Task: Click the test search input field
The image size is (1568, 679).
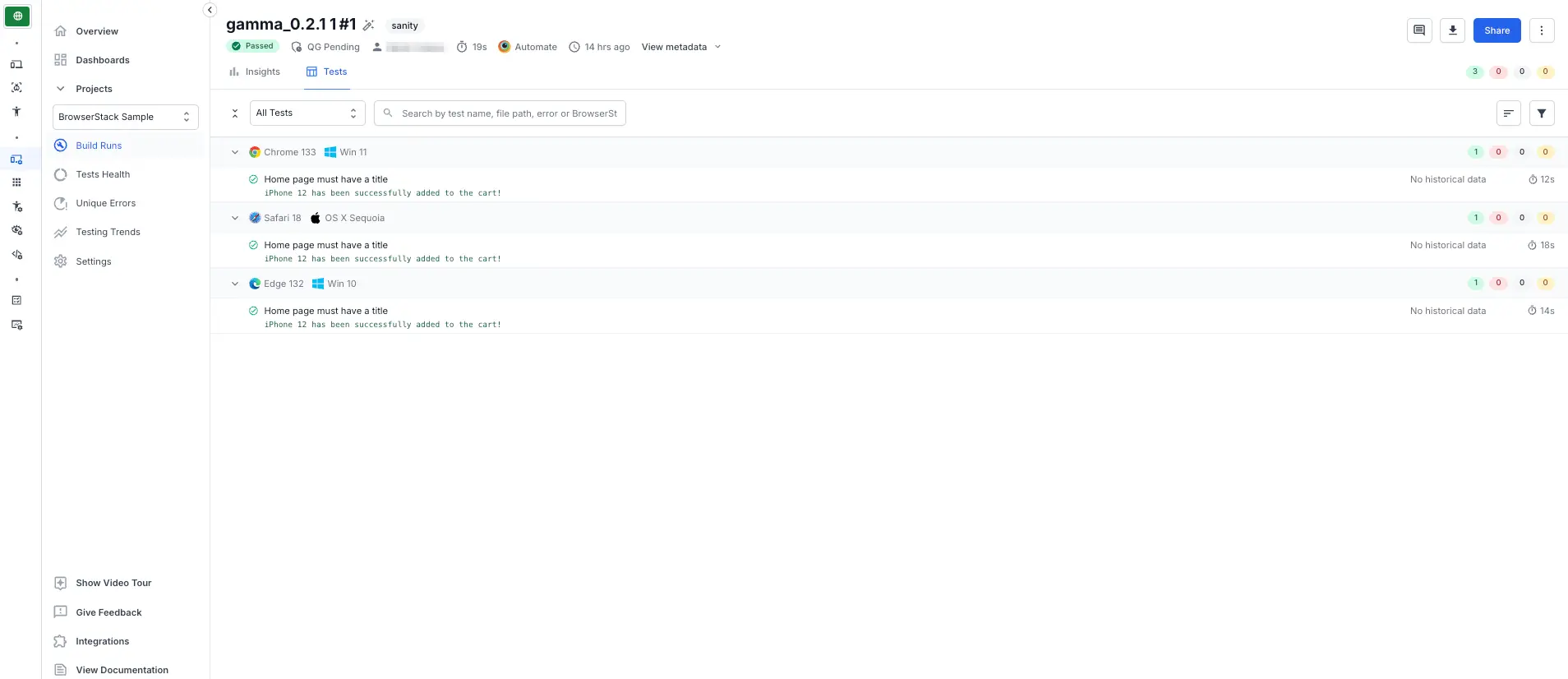Action: tap(508, 113)
